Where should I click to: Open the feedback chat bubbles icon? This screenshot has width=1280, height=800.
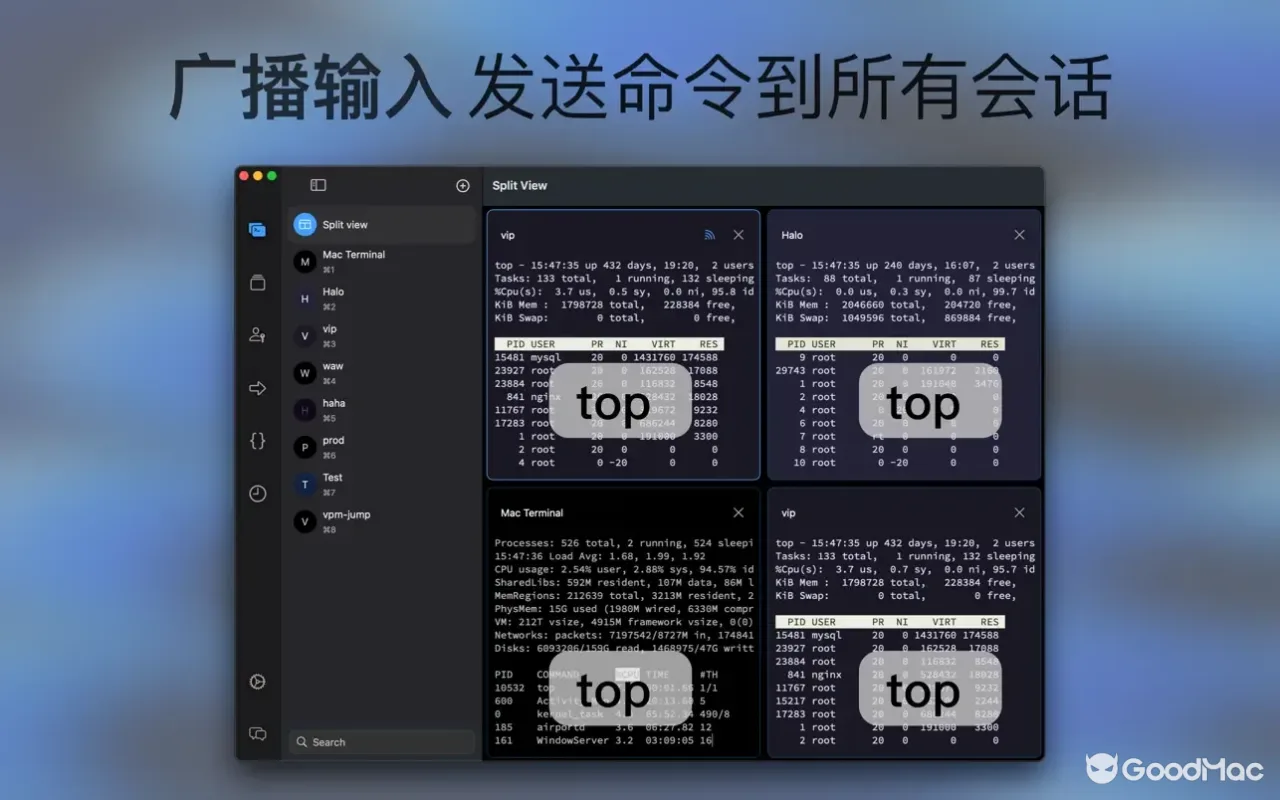[257, 734]
